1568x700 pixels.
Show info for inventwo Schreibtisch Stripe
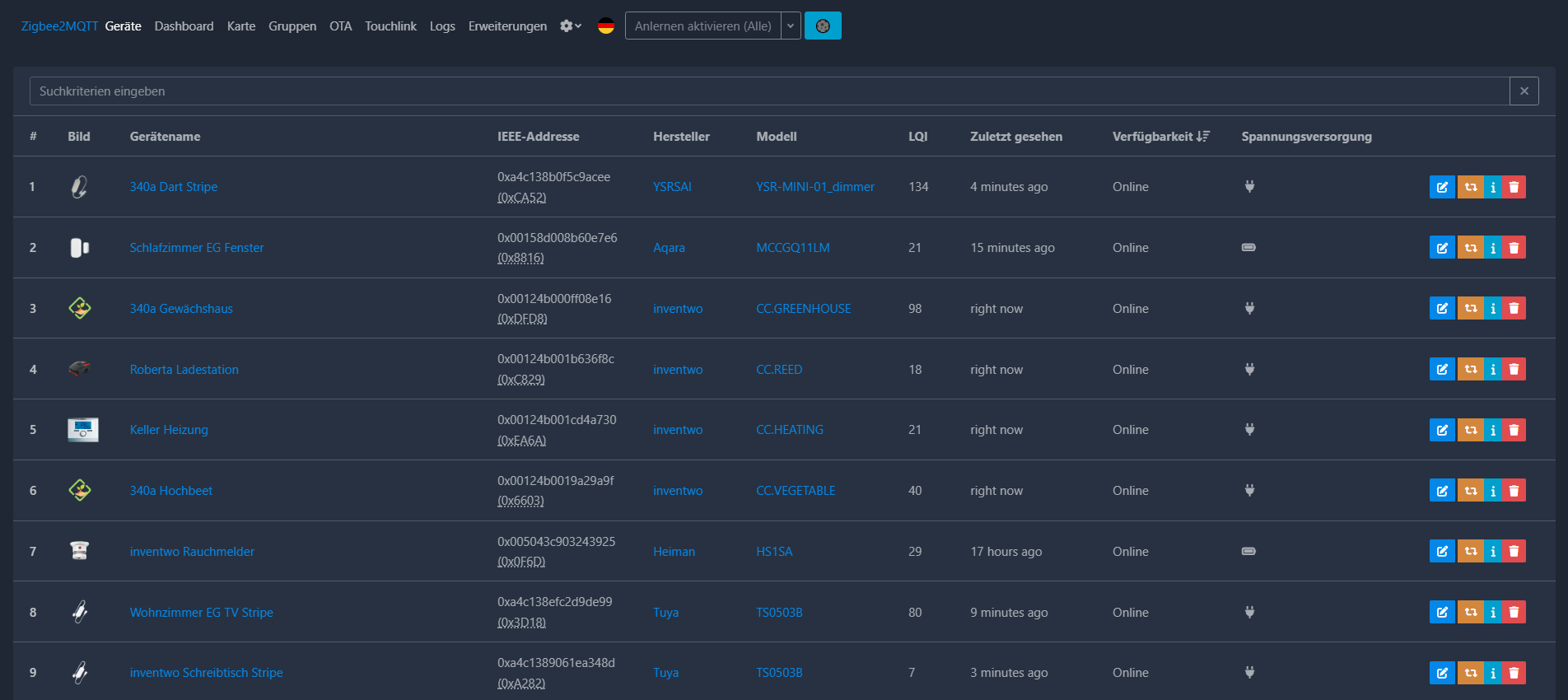coord(1493,673)
